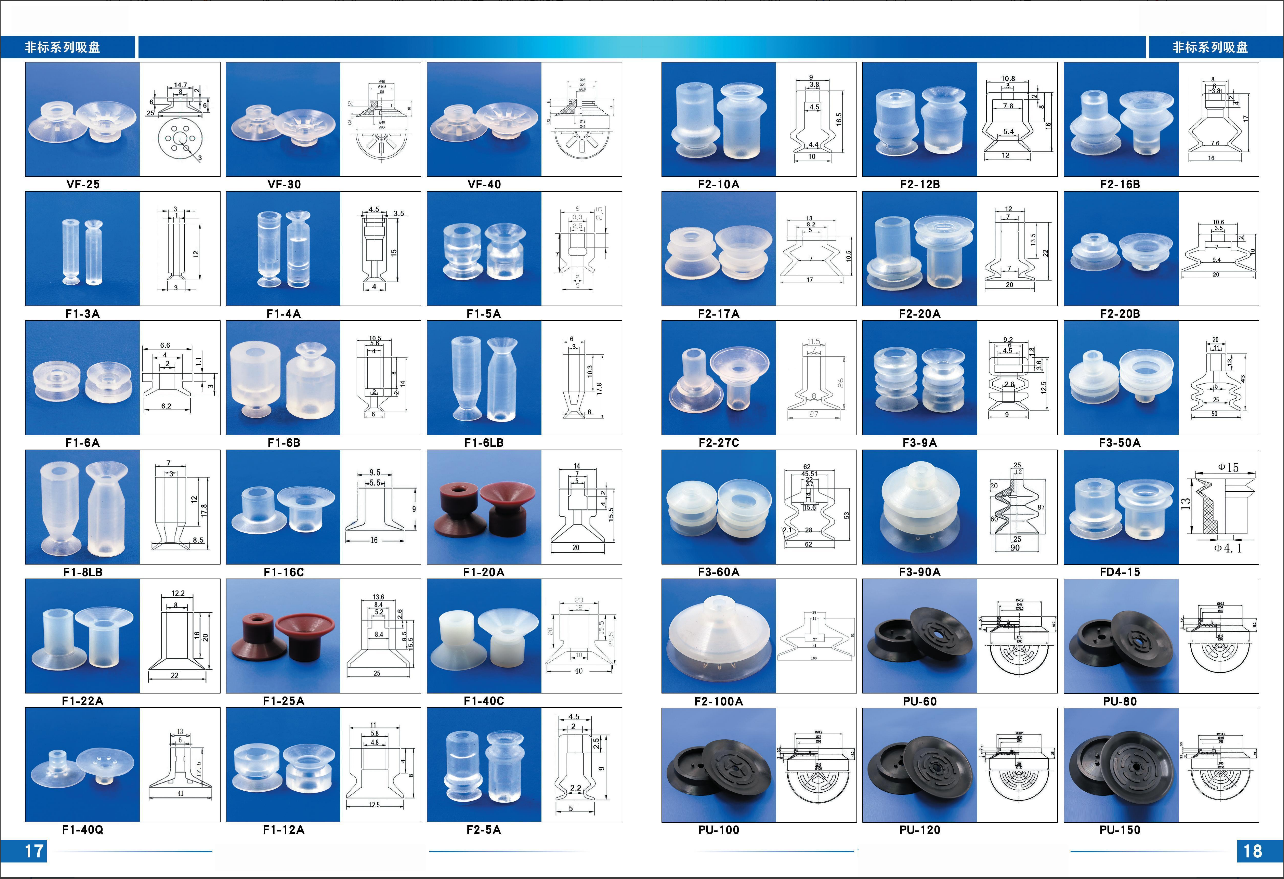Click the F2-100A product name label
The height and width of the screenshot is (879, 1284).
[x=719, y=701]
